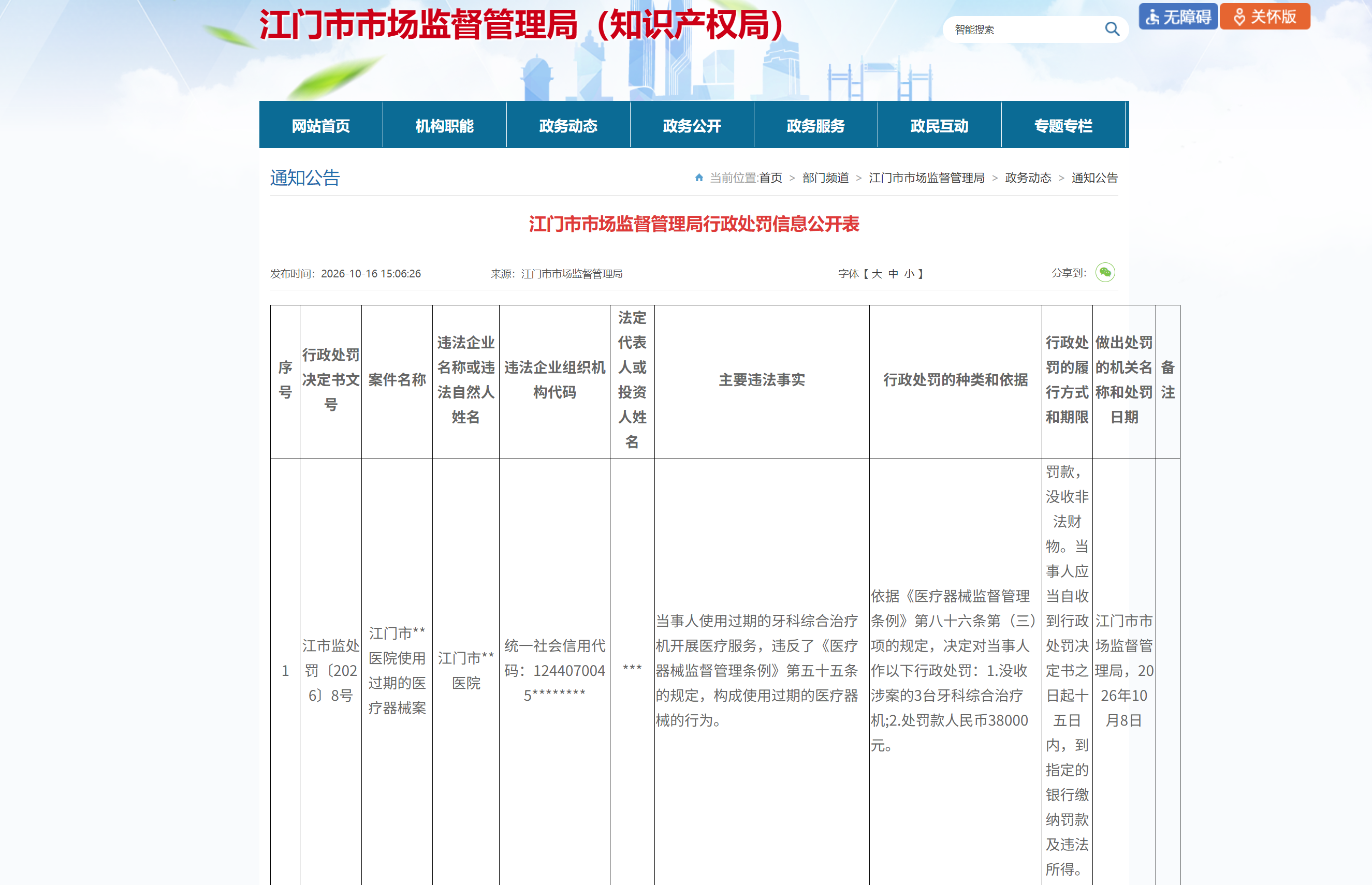Click the 通知公告 section heading
Viewport: 1372px width, 885px height.
tap(304, 178)
